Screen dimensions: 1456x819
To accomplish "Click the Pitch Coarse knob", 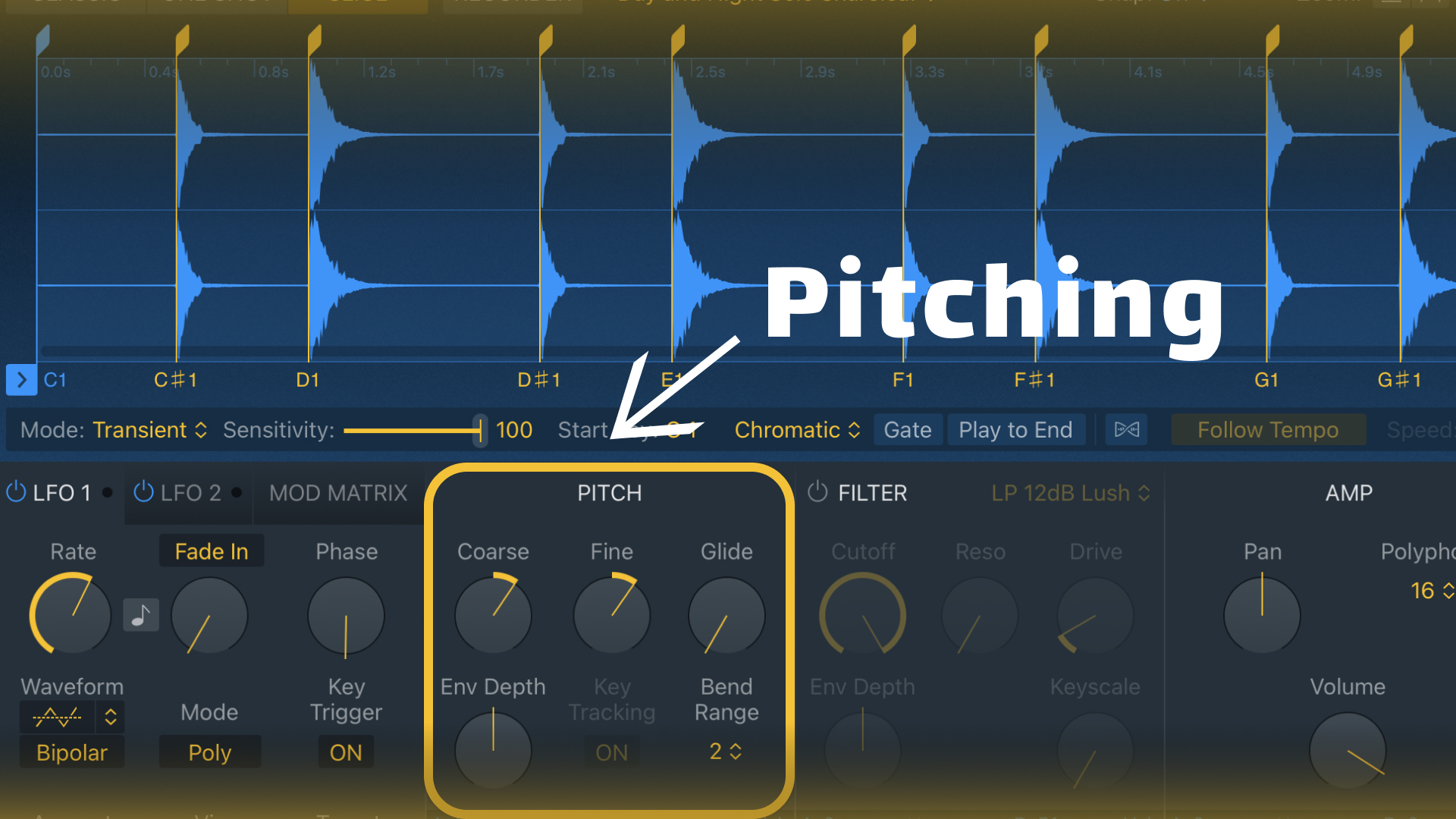I will [493, 615].
